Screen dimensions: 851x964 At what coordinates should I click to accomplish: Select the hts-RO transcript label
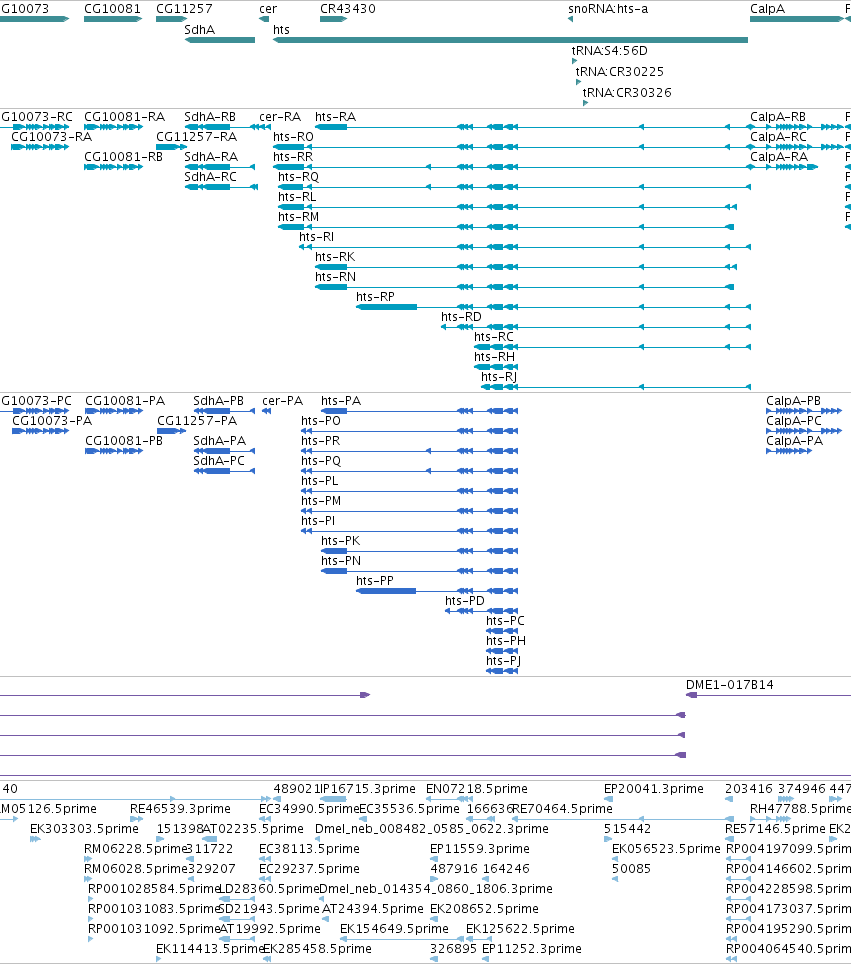(293, 136)
